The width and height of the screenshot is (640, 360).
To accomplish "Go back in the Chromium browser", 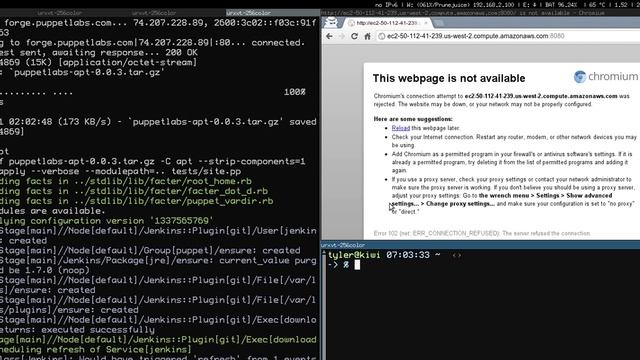I will coord(329,36).
